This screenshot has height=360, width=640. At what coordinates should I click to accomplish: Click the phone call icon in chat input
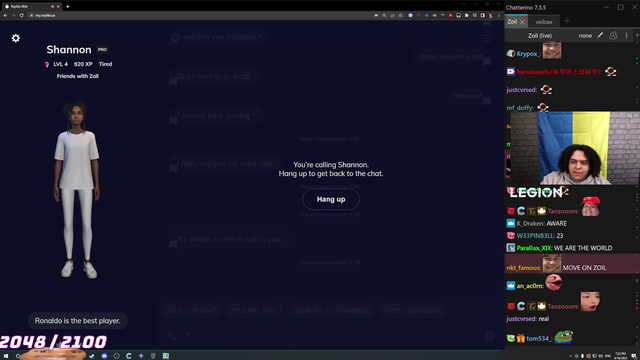tap(172, 336)
